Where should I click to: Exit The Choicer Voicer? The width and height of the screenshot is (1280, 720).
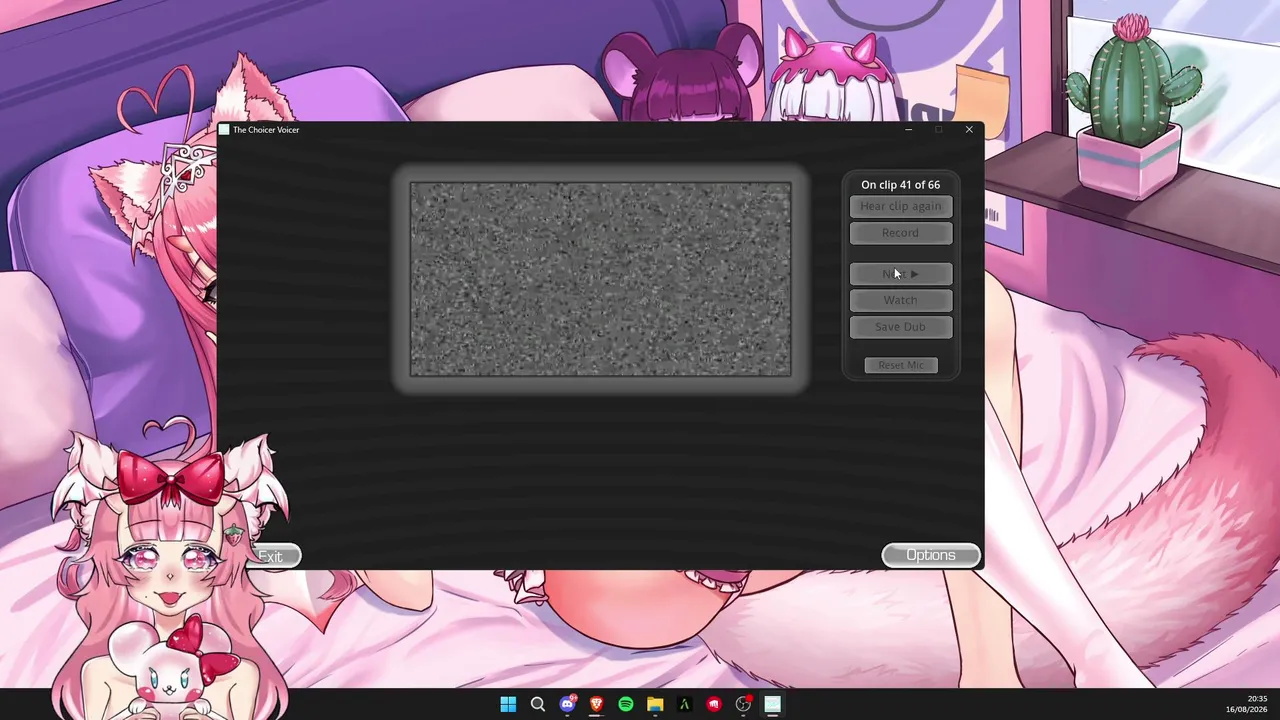tap(274, 557)
